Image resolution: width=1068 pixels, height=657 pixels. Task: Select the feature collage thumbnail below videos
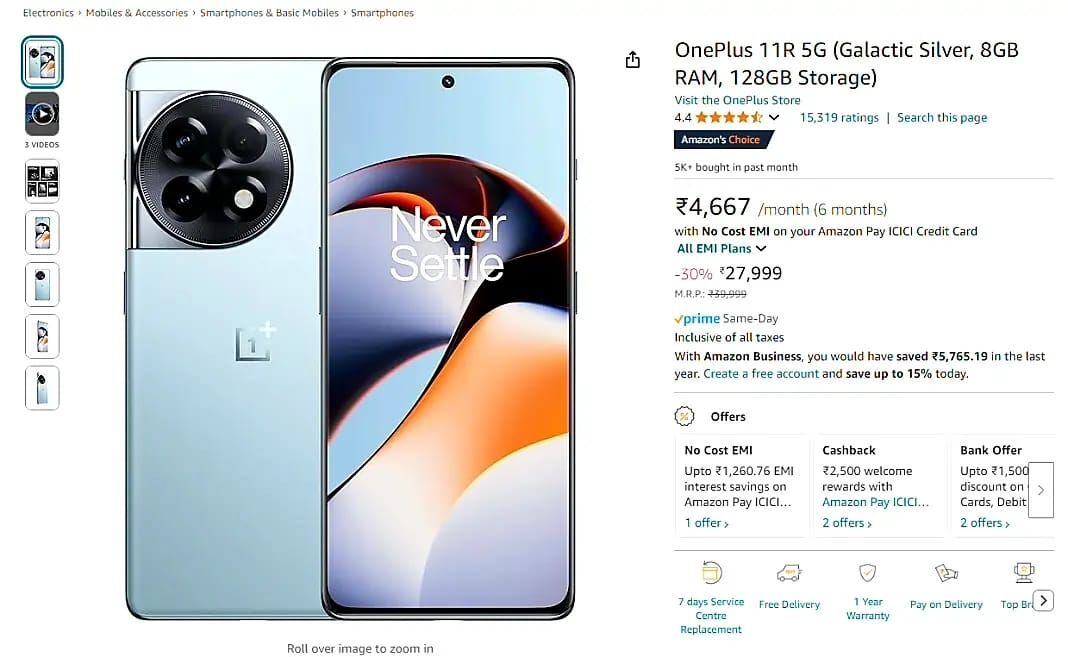(x=42, y=181)
